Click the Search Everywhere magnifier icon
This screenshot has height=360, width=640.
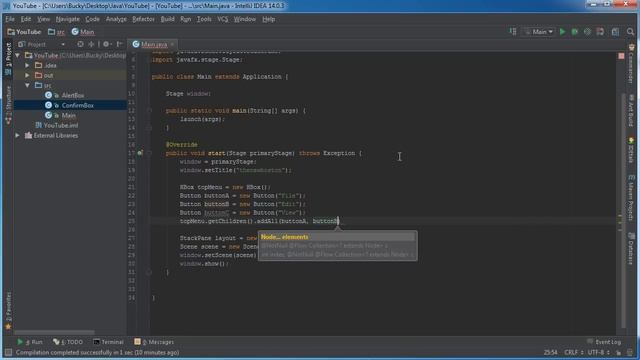pyautogui.click(x=630, y=31)
